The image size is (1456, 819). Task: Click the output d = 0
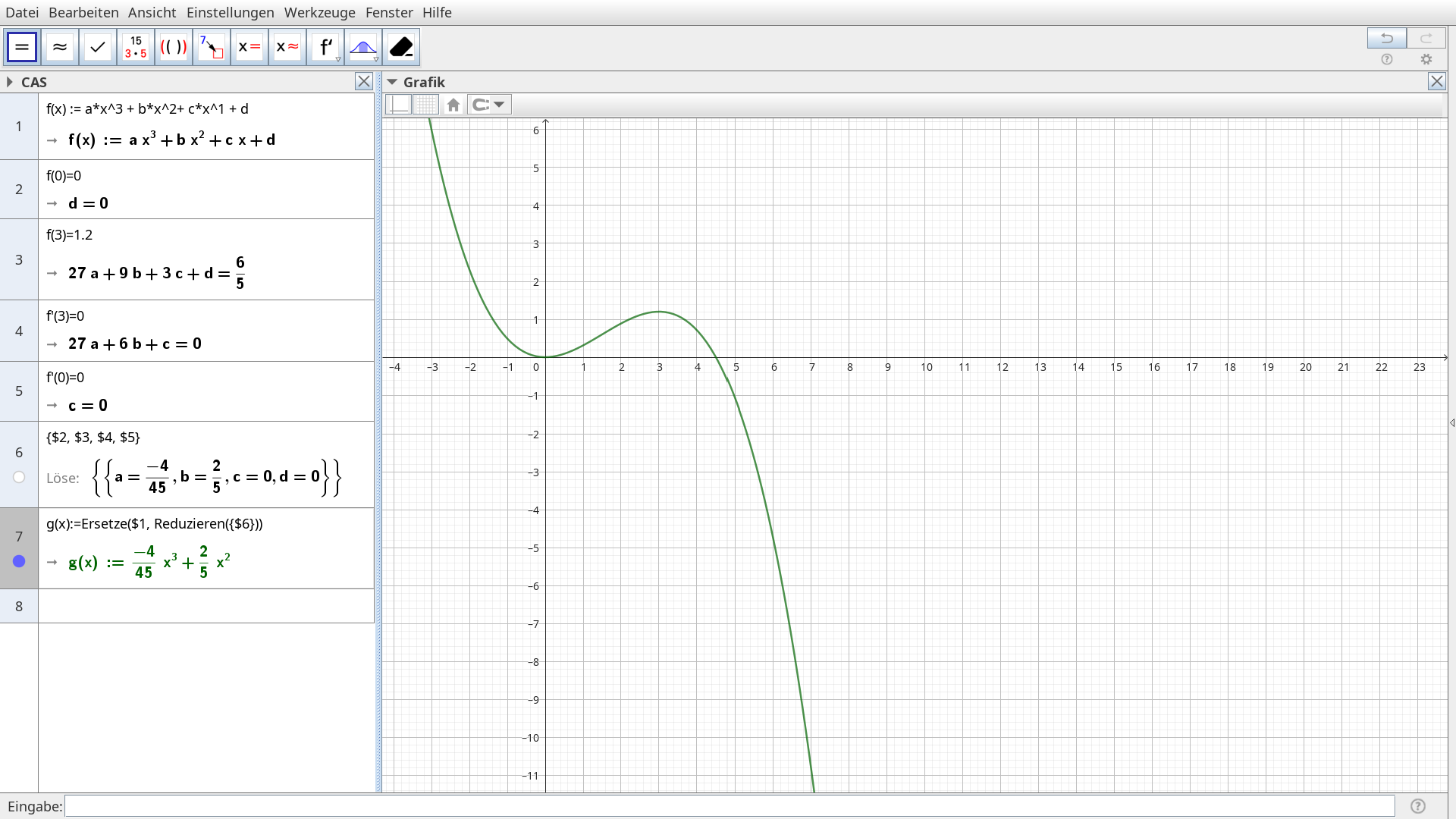88,203
